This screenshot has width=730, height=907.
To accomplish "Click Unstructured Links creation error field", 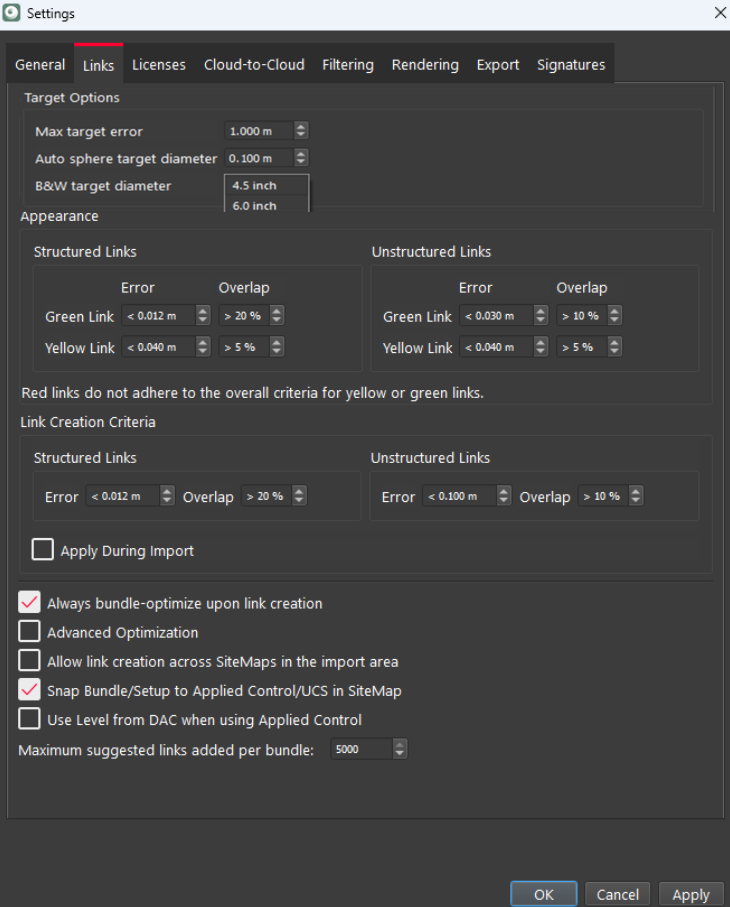I will [x=458, y=496].
